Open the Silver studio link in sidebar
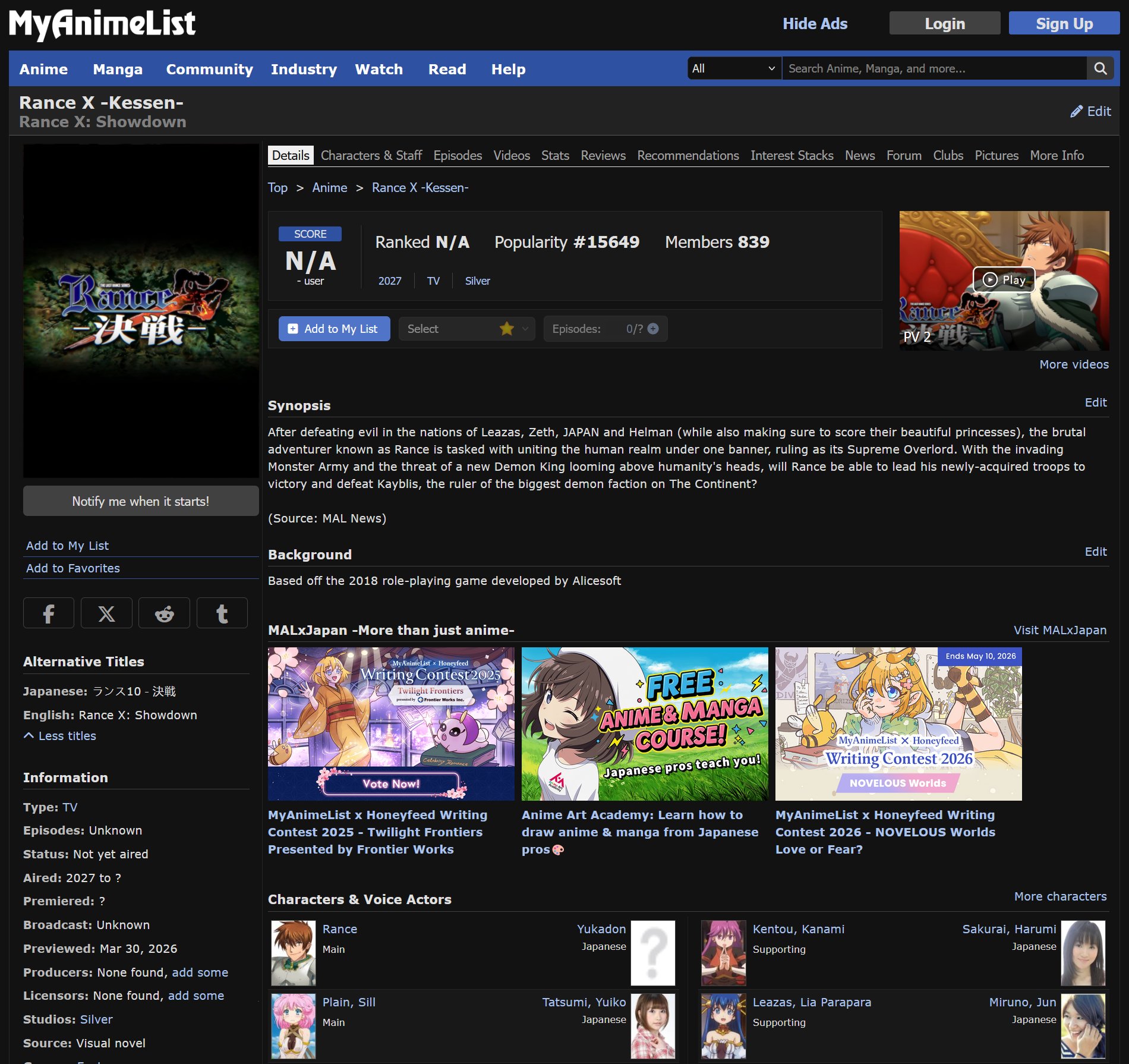 (96, 1019)
